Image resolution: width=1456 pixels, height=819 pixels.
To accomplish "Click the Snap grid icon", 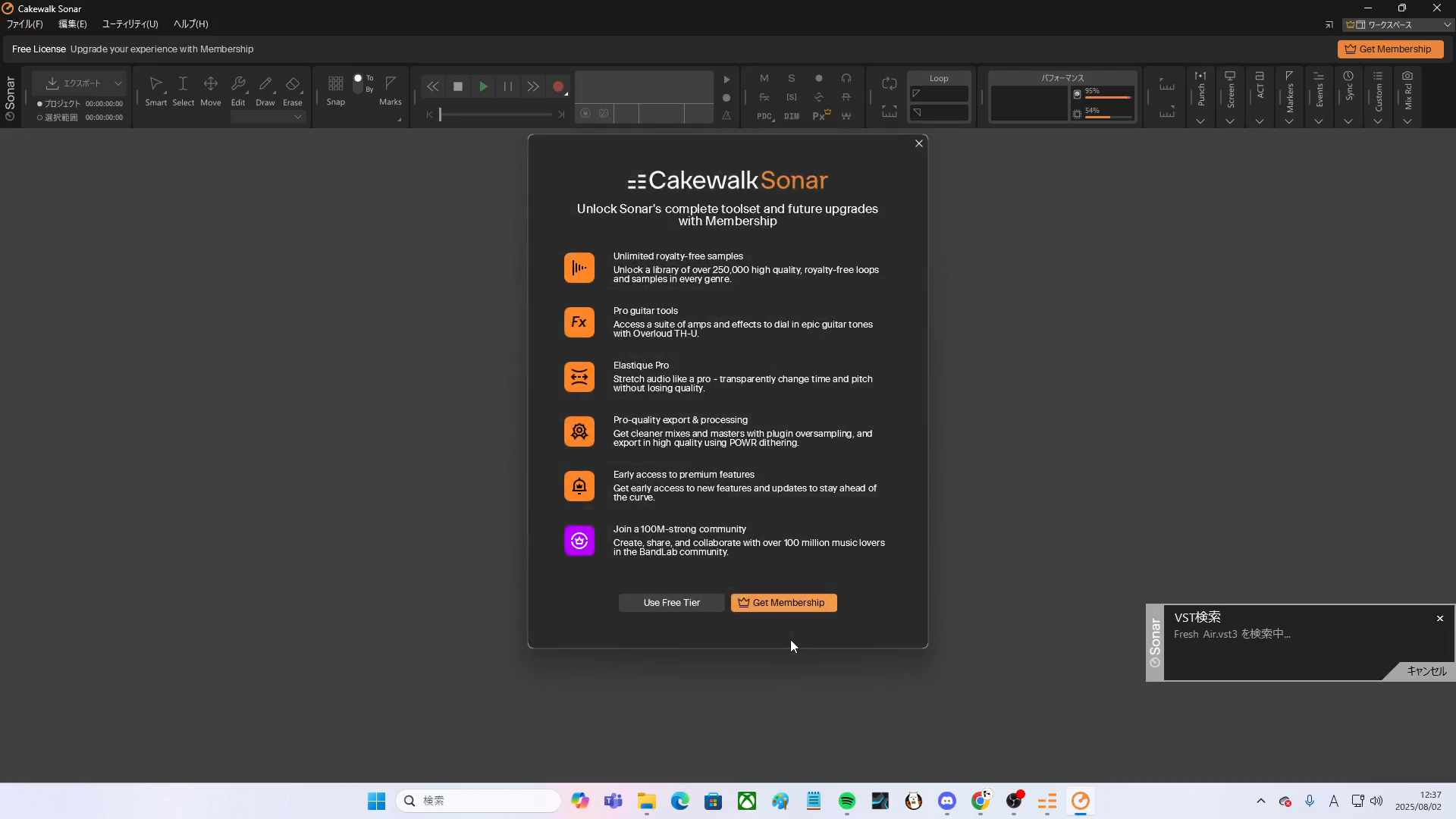I will tap(336, 83).
